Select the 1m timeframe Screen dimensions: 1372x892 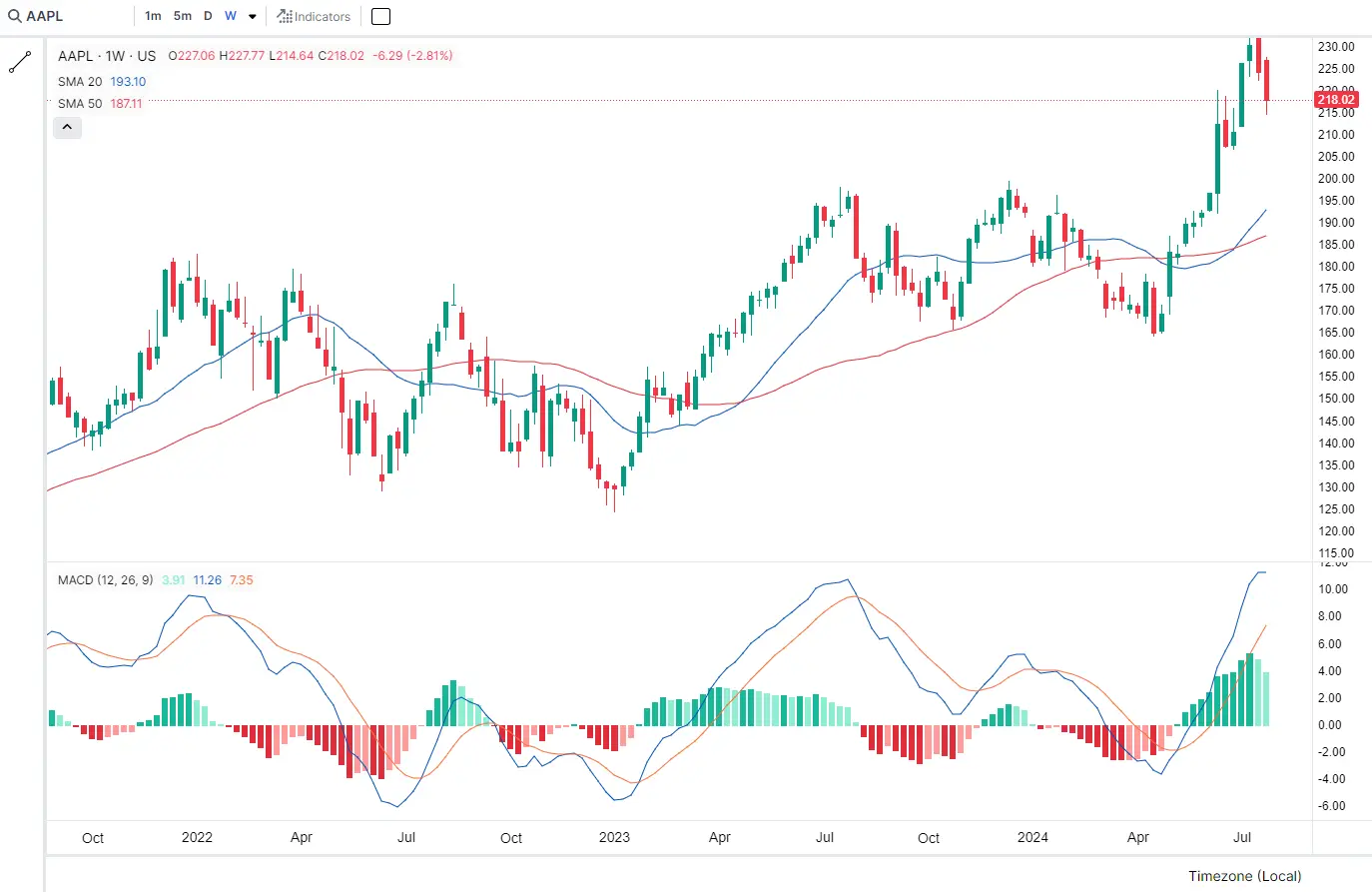tap(153, 16)
